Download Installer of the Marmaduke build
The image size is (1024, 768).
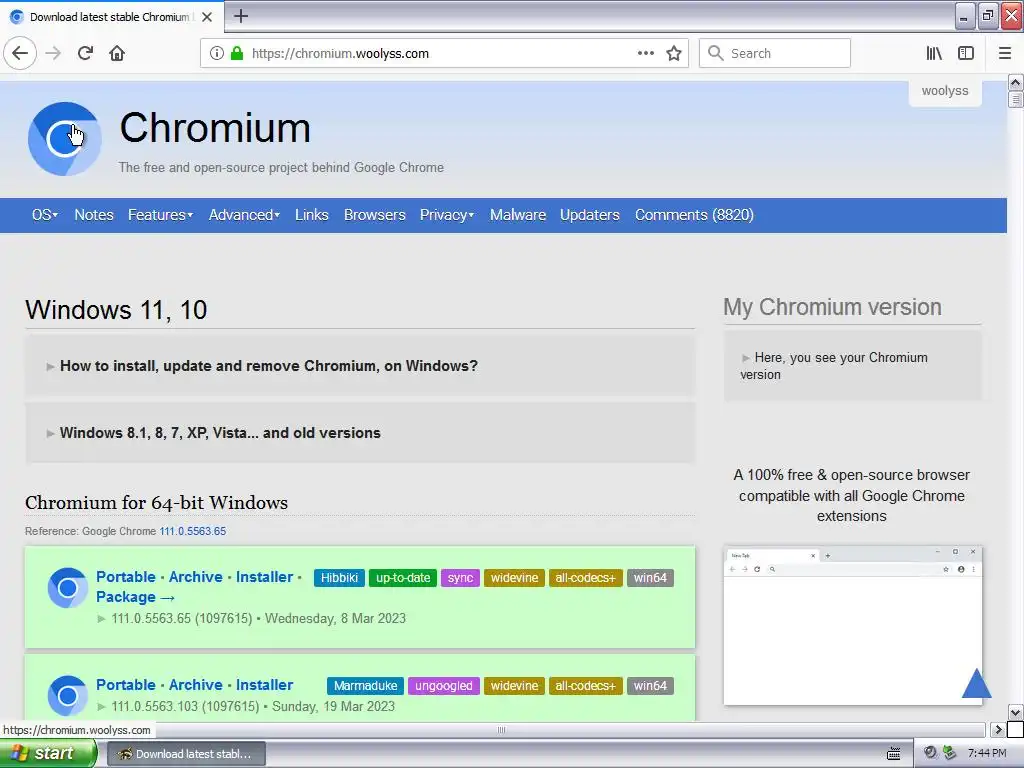(264, 685)
